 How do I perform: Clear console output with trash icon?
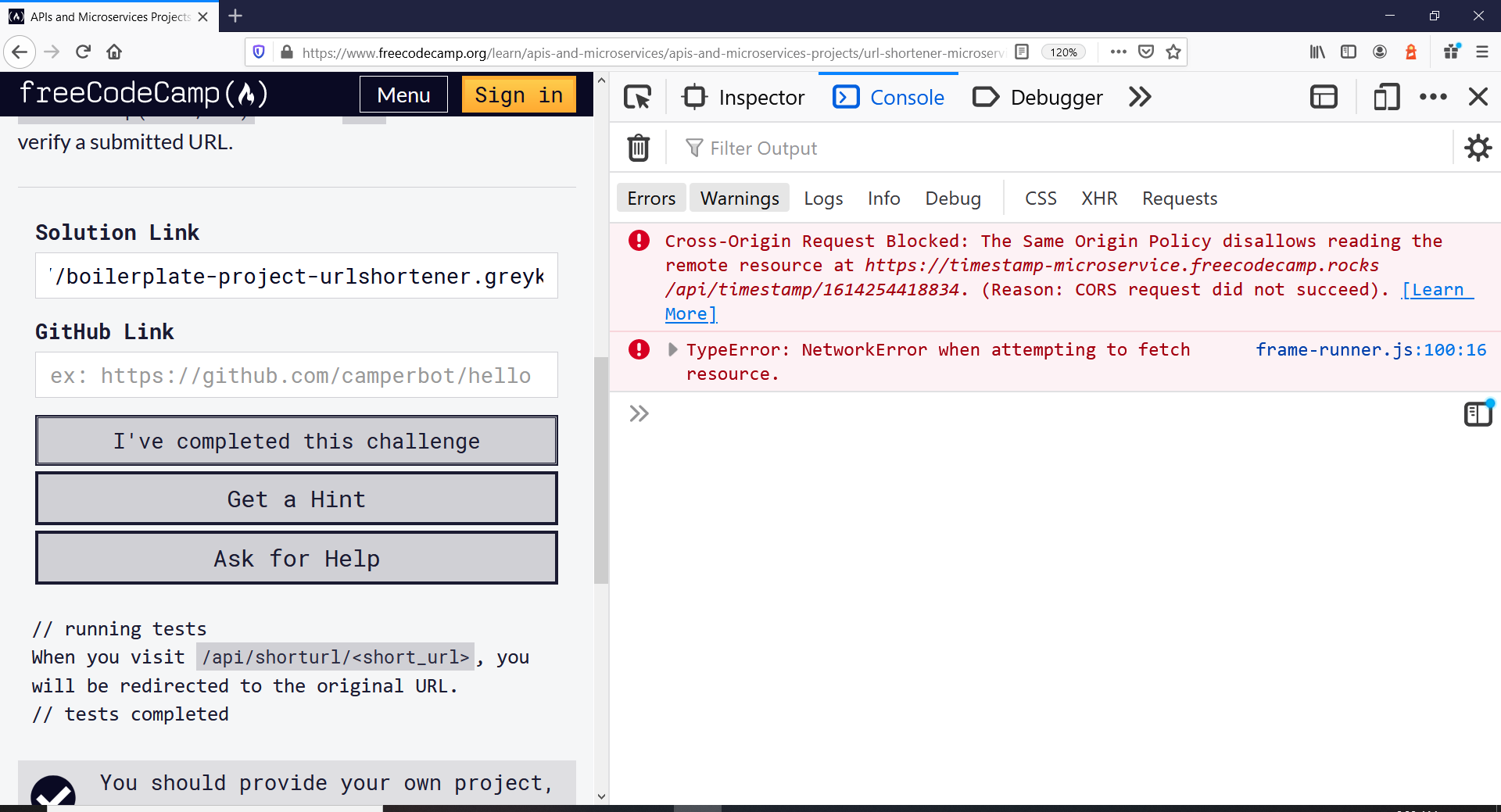tap(639, 148)
